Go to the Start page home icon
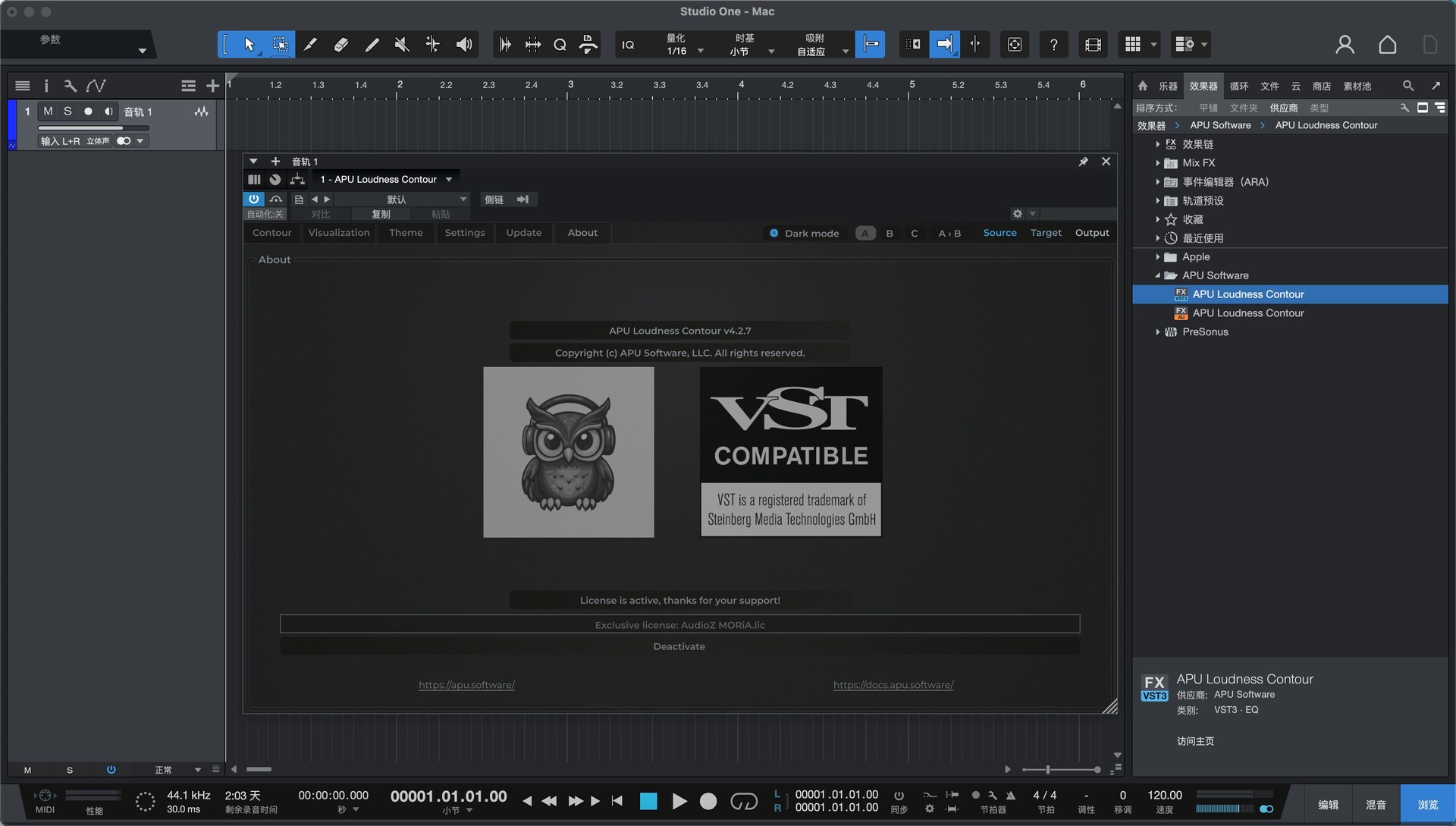The height and width of the screenshot is (826, 1456). (1387, 45)
